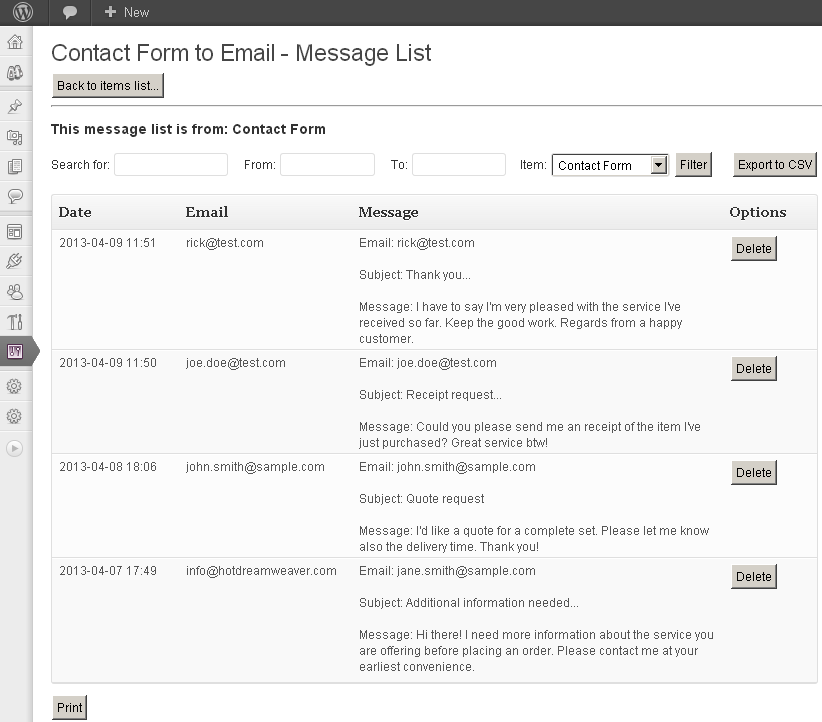Click the WordPress logo in admin bar
This screenshot has height=722, width=822.
pos(22,12)
